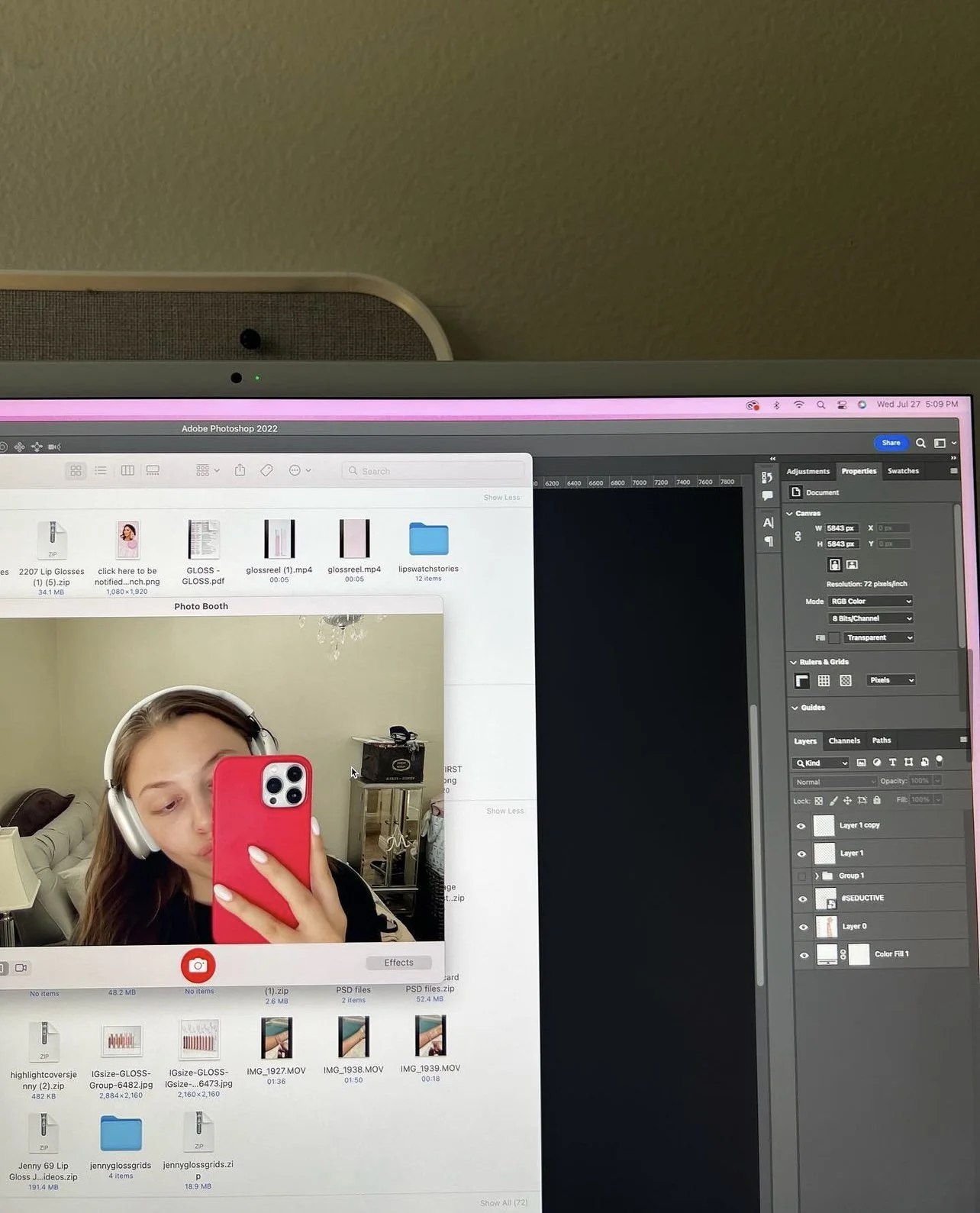Toggle rulers icon in Rulers & Grids

[801, 680]
